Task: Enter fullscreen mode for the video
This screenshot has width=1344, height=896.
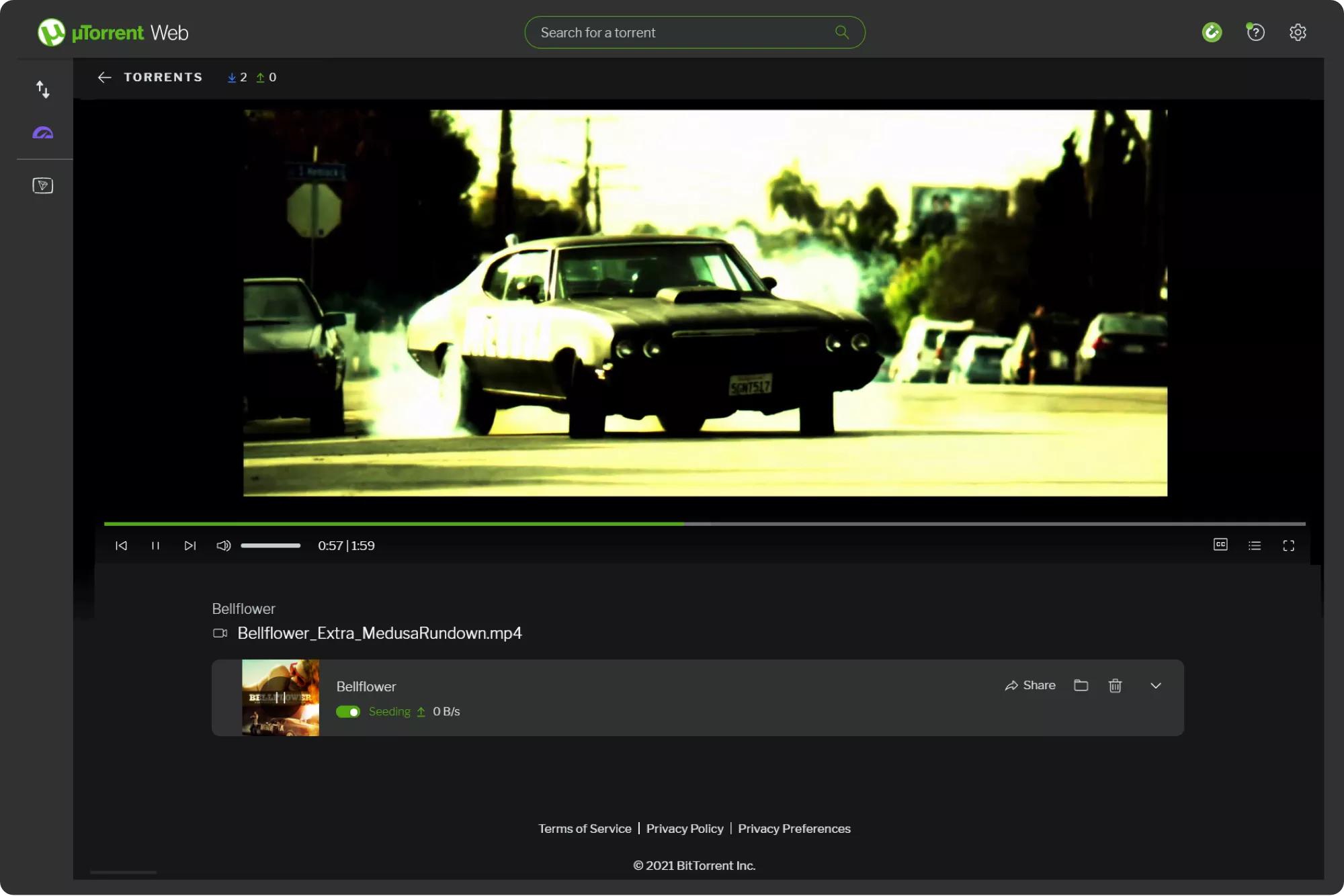Action: tap(1289, 545)
